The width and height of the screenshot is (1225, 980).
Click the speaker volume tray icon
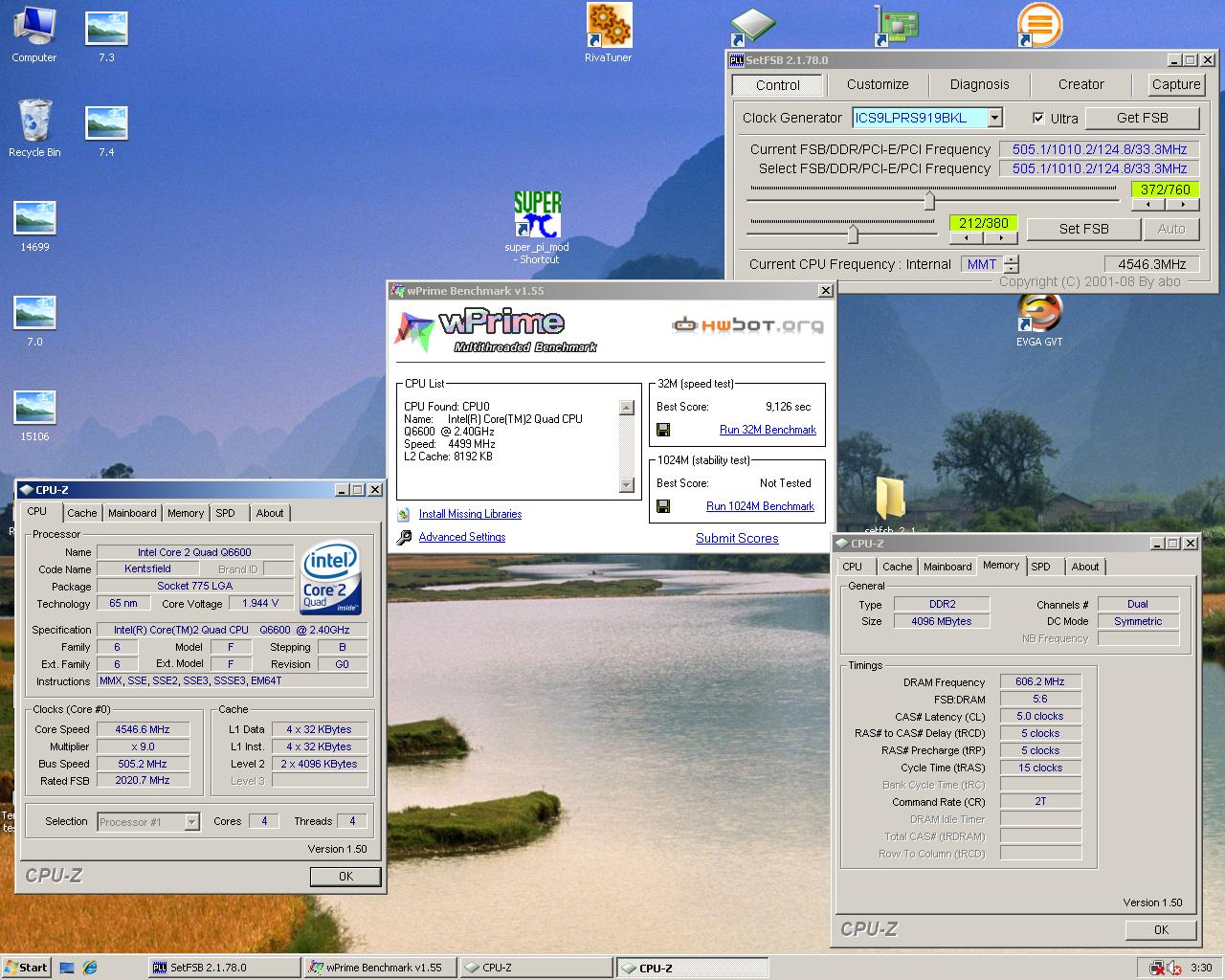coord(1173,968)
